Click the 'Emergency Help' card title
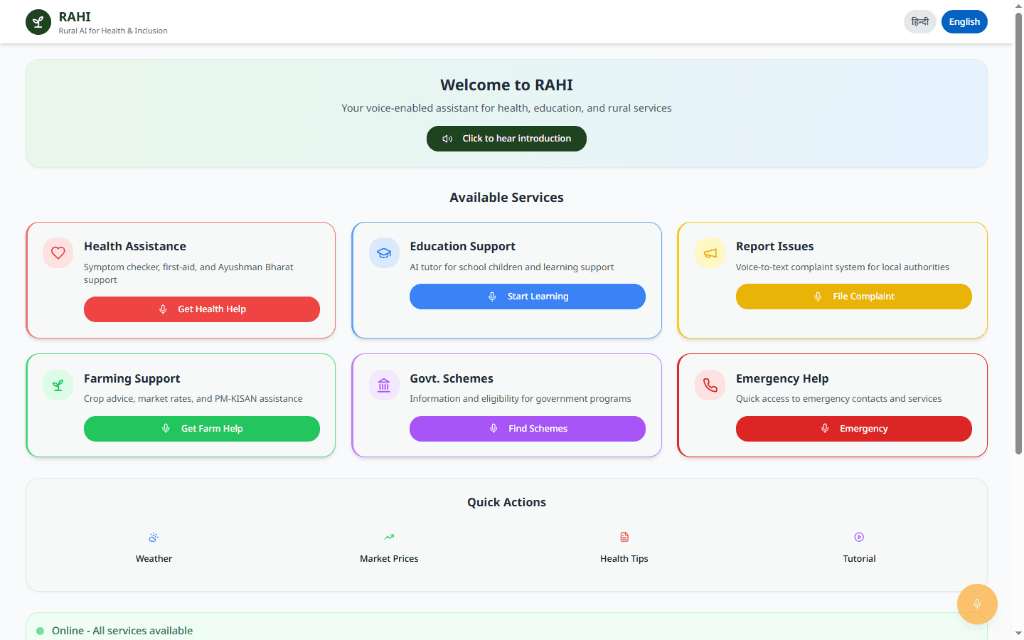 point(782,379)
